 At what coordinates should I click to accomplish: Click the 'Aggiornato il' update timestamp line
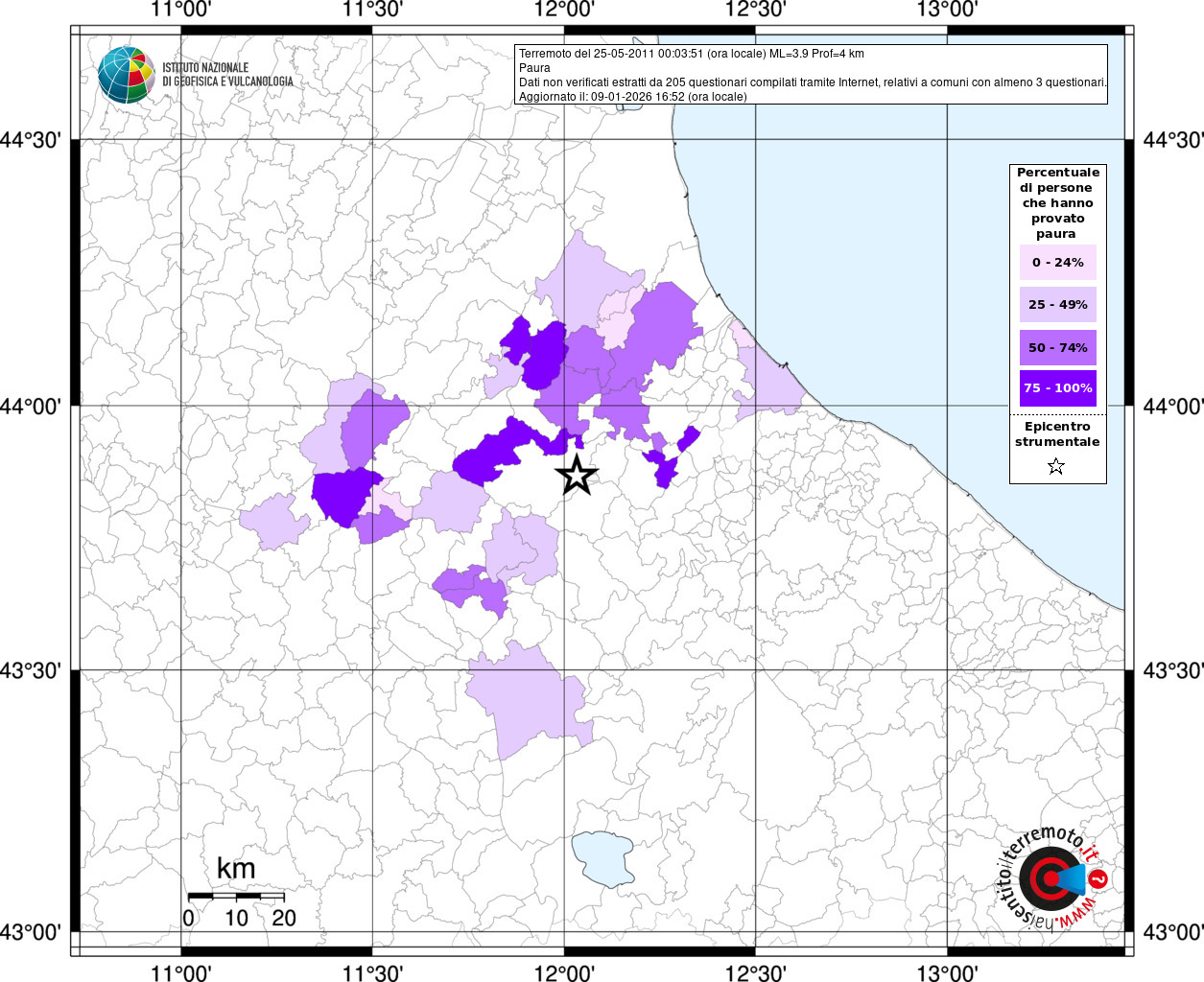(632, 97)
